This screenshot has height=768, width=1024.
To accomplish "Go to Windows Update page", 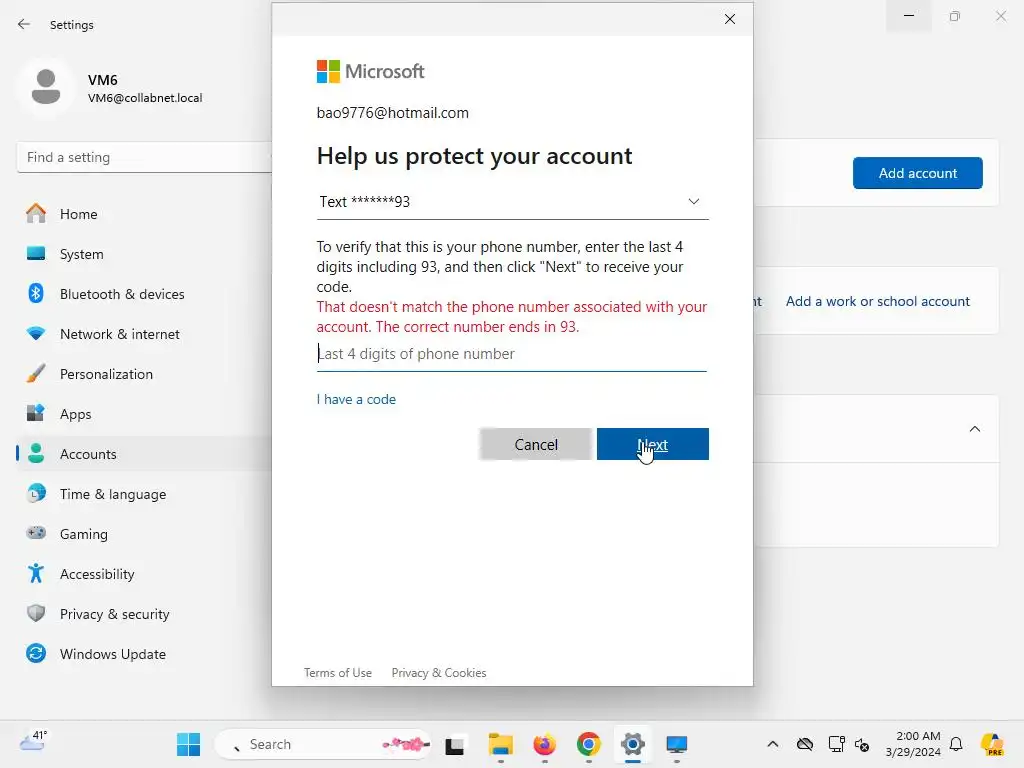I will [x=113, y=654].
